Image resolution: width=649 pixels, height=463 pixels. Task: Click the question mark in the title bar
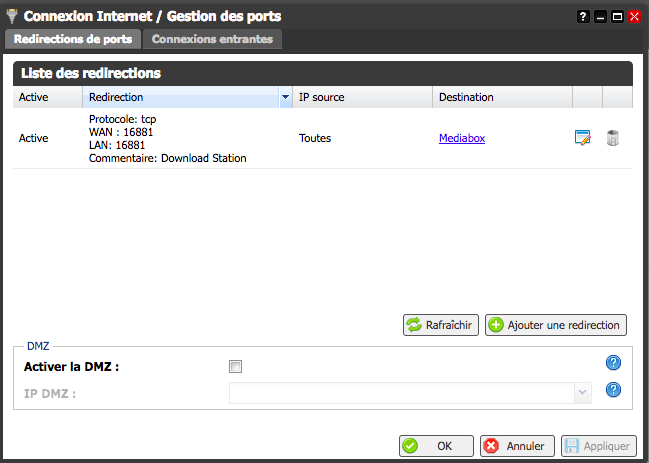pyautogui.click(x=584, y=17)
